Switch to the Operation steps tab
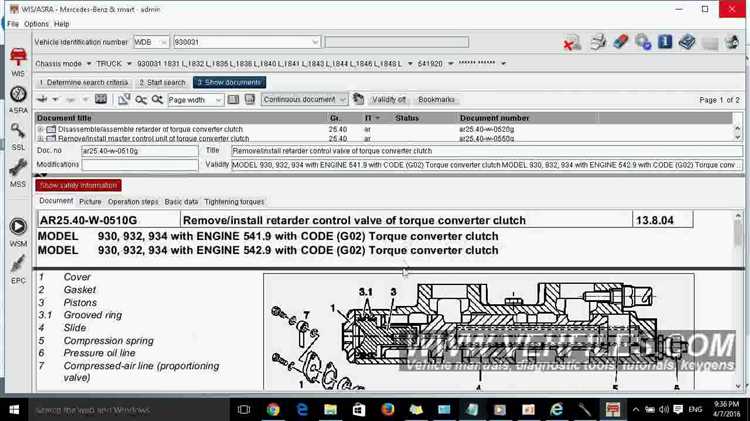 point(133,202)
